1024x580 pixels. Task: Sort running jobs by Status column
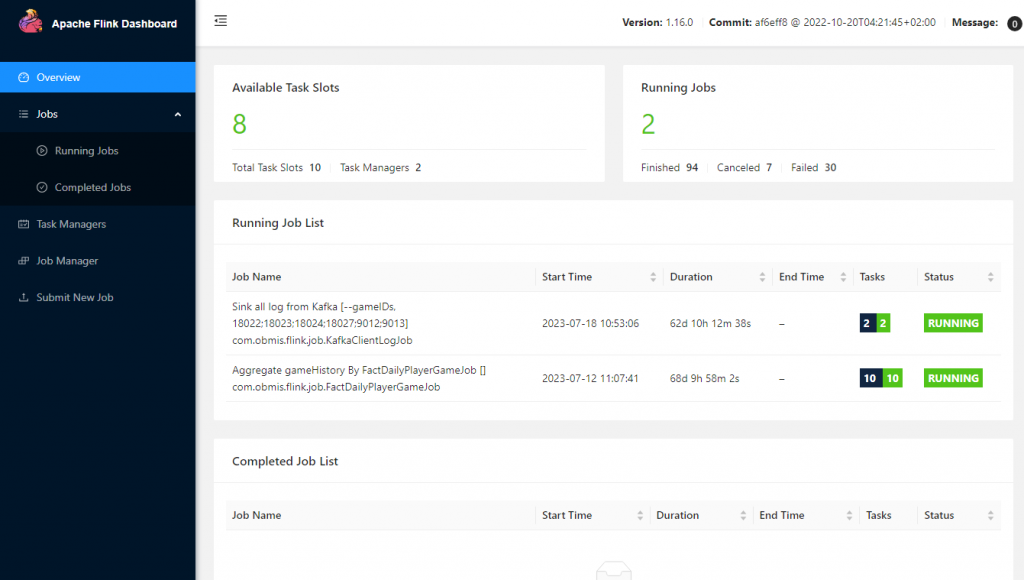pos(990,277)
